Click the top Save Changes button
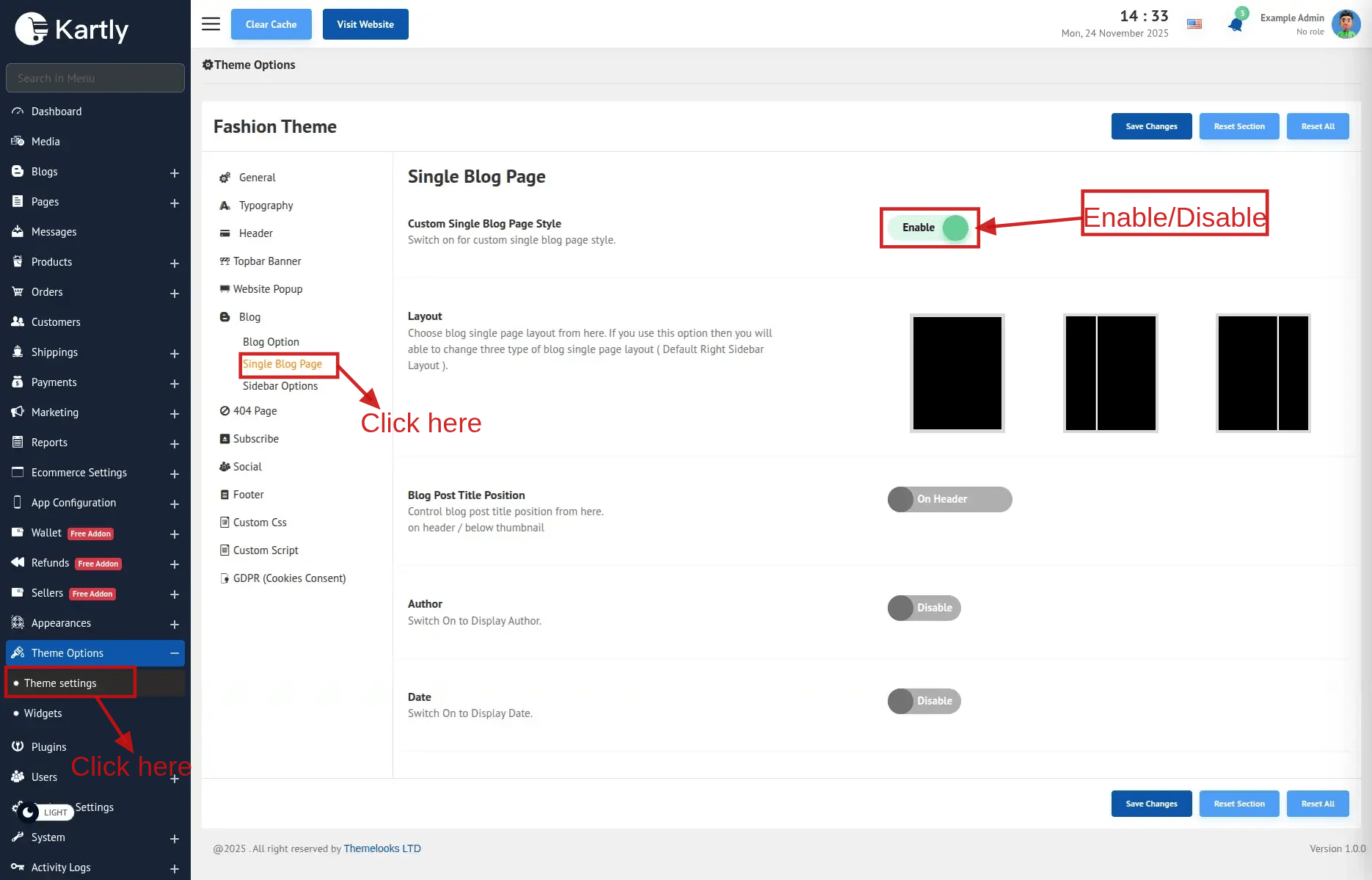 (1151, 126)
